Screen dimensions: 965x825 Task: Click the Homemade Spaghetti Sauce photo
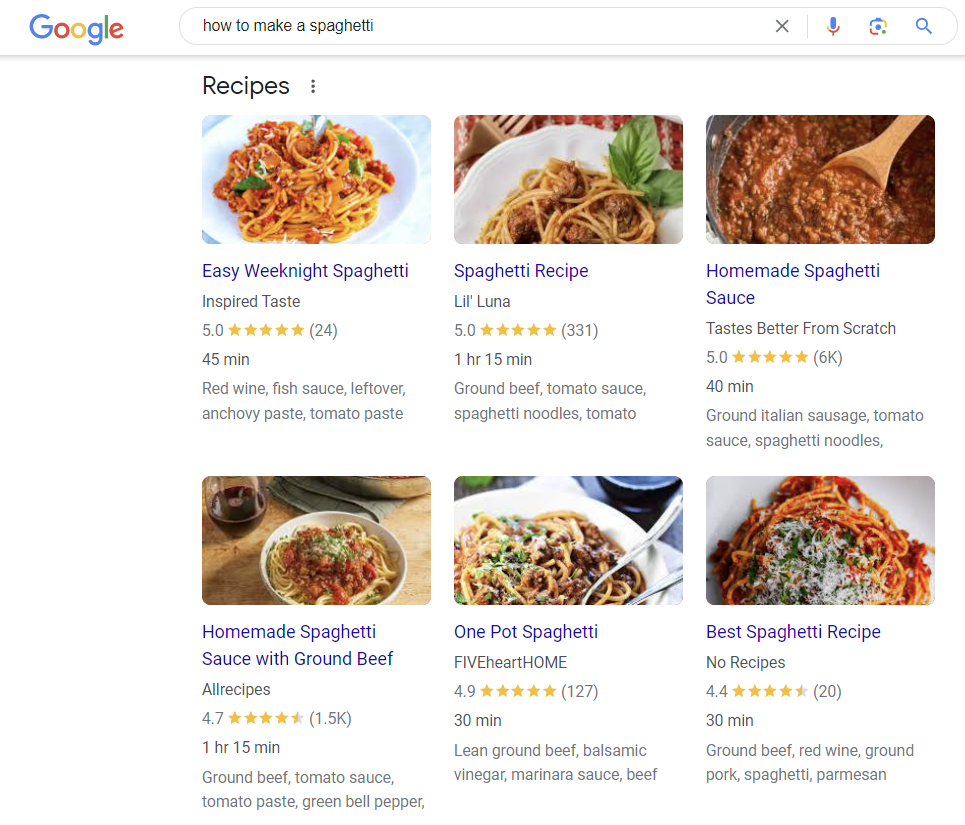820,179
